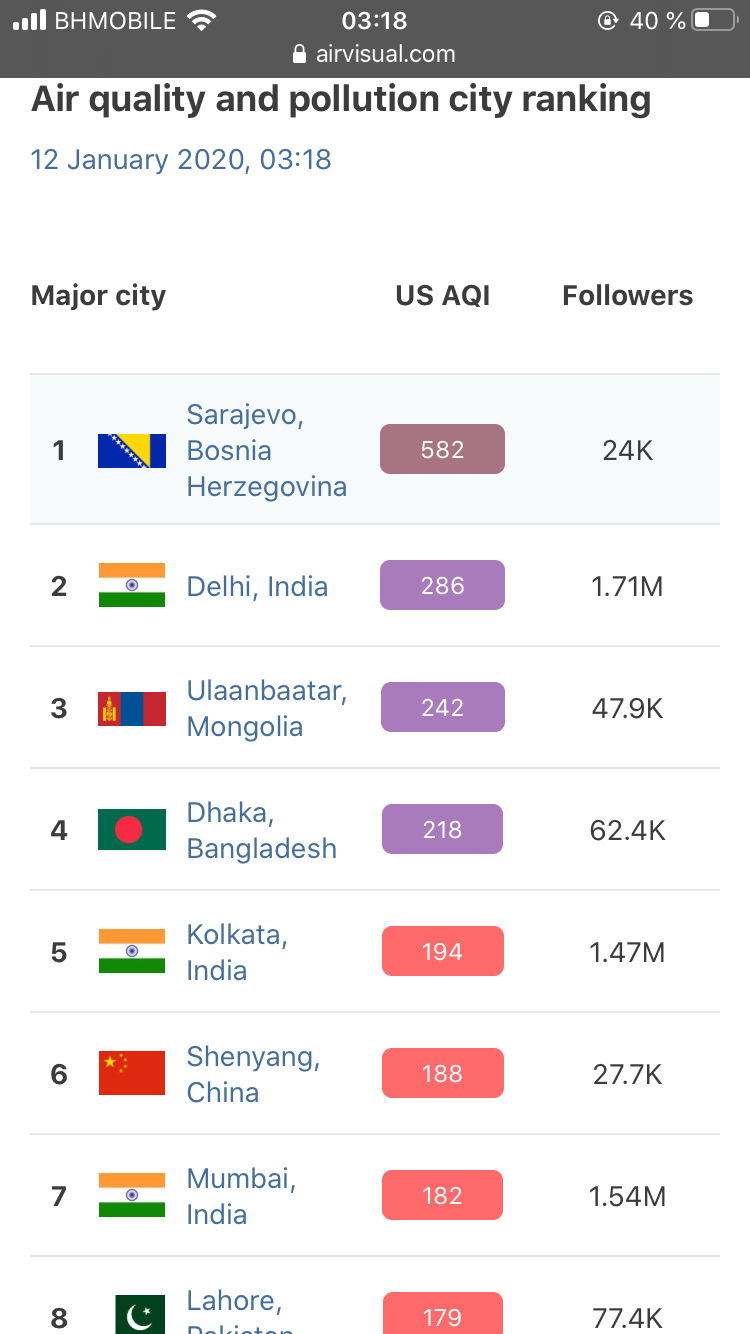Tap the US AQI column header

[x=443, y=295]
